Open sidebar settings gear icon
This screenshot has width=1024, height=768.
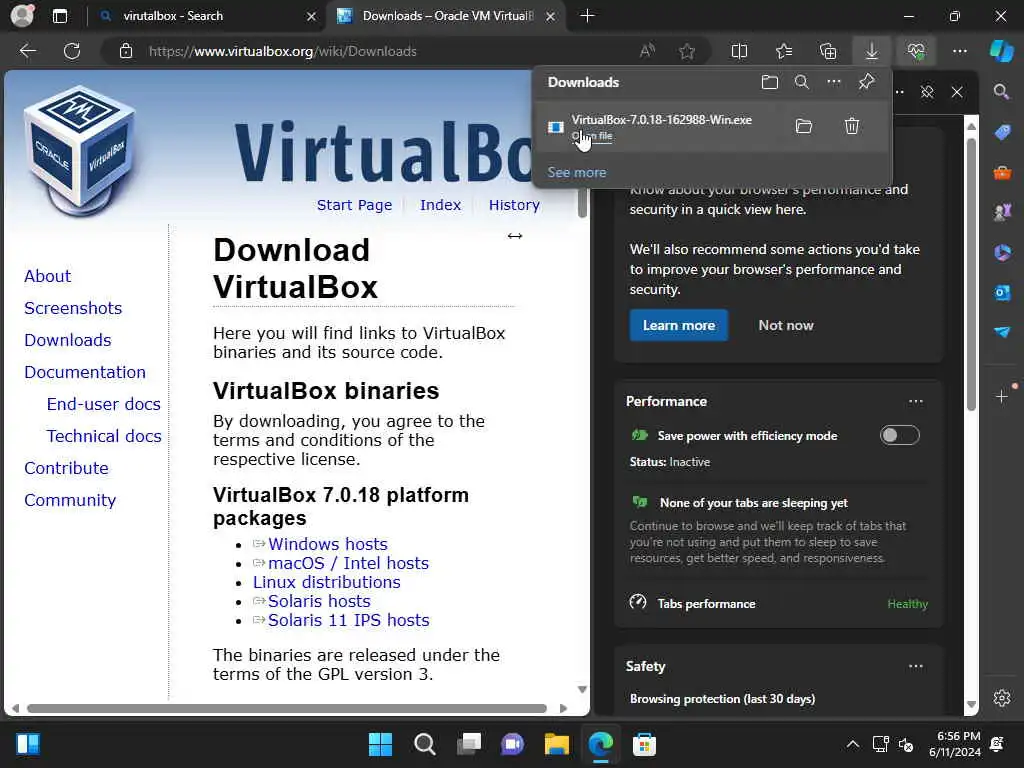pyautogui.click(x=1002, y=698)
